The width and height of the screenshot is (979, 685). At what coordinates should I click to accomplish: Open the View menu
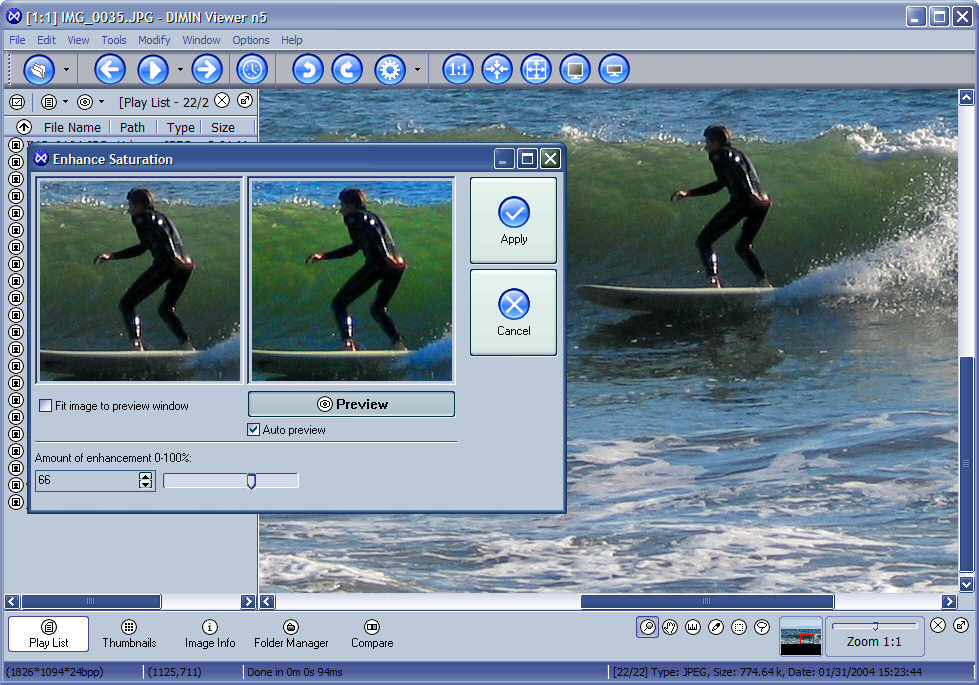point(78,40)
